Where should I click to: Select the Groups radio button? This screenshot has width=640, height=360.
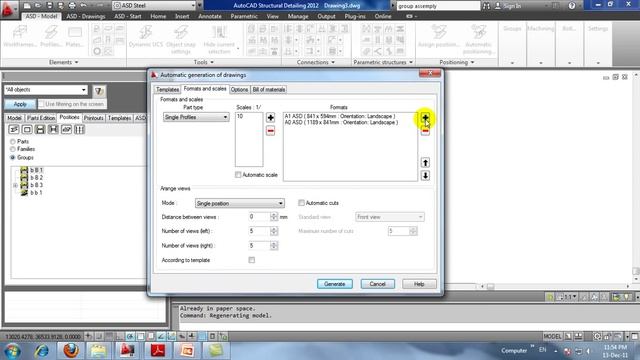(x=13, y=158)
